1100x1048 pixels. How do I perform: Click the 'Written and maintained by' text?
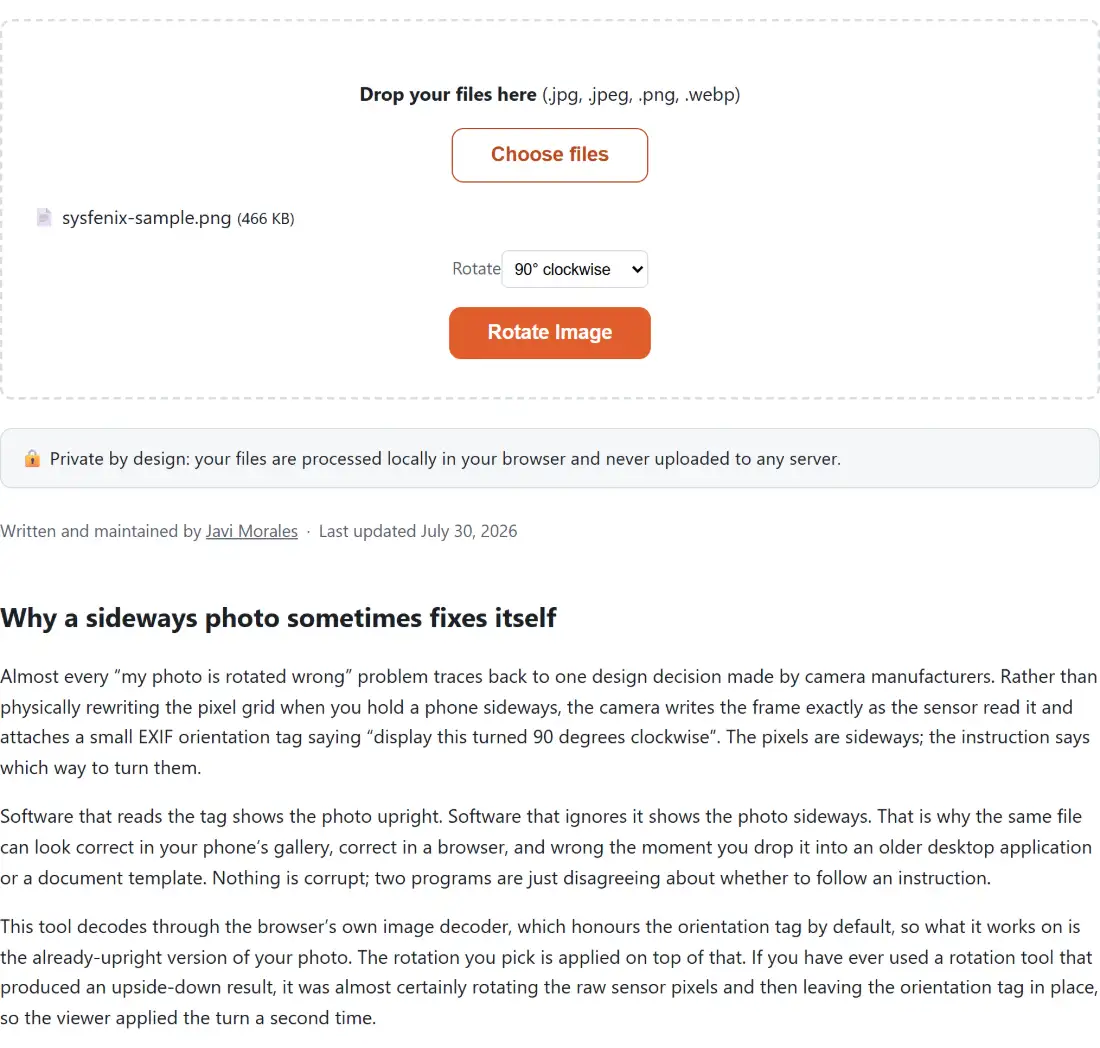(101, 531)
